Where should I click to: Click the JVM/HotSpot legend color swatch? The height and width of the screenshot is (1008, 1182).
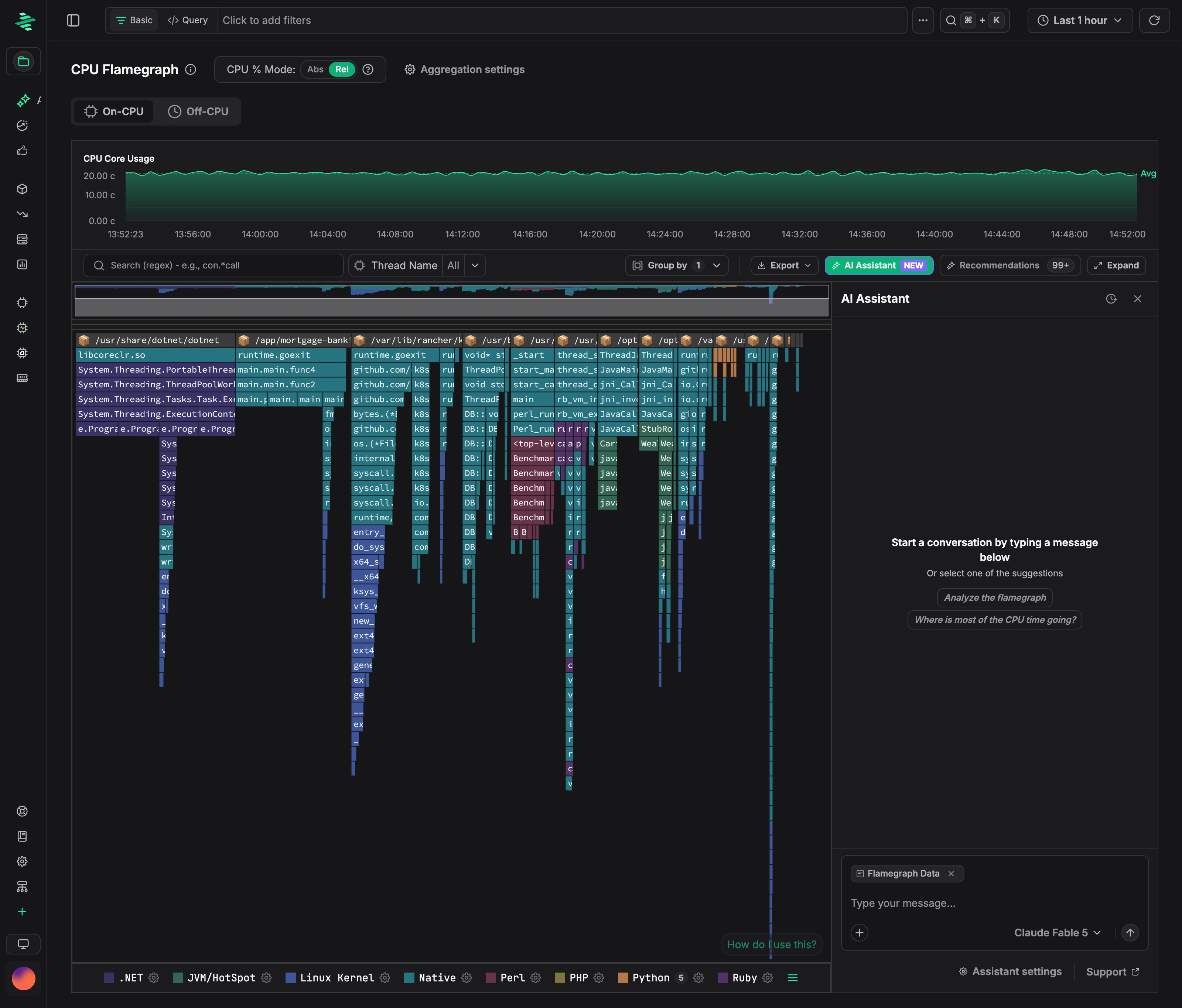178,978
